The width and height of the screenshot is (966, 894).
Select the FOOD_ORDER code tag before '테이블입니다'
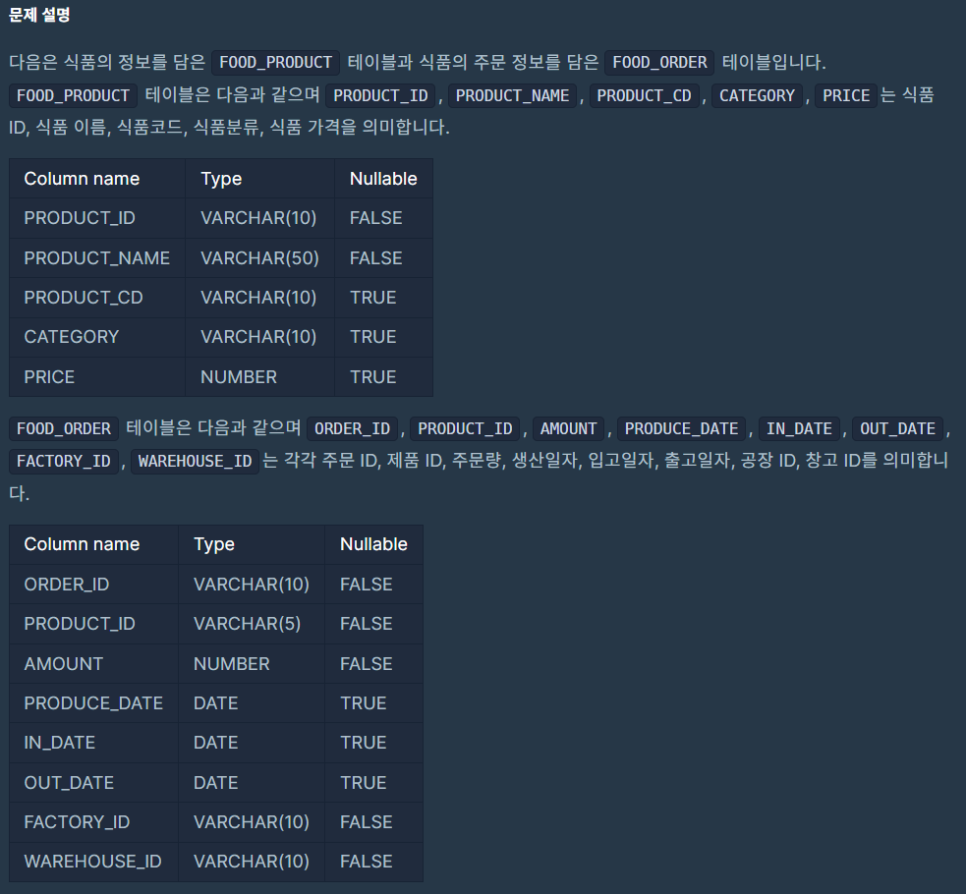tap(659, 62)
